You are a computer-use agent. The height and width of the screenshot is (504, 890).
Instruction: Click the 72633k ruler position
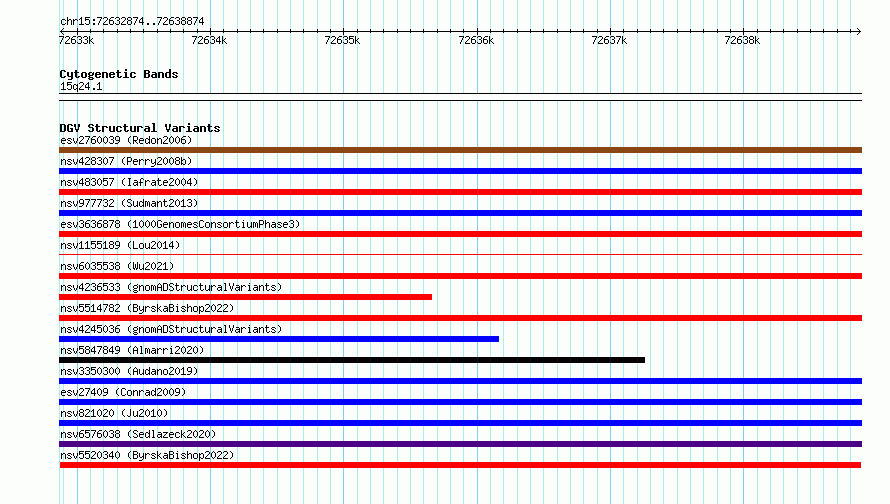77,40
